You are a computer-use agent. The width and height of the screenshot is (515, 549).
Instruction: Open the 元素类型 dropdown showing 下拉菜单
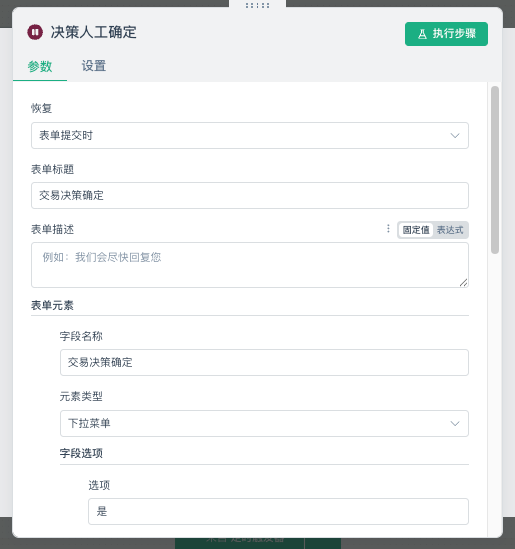264,424
